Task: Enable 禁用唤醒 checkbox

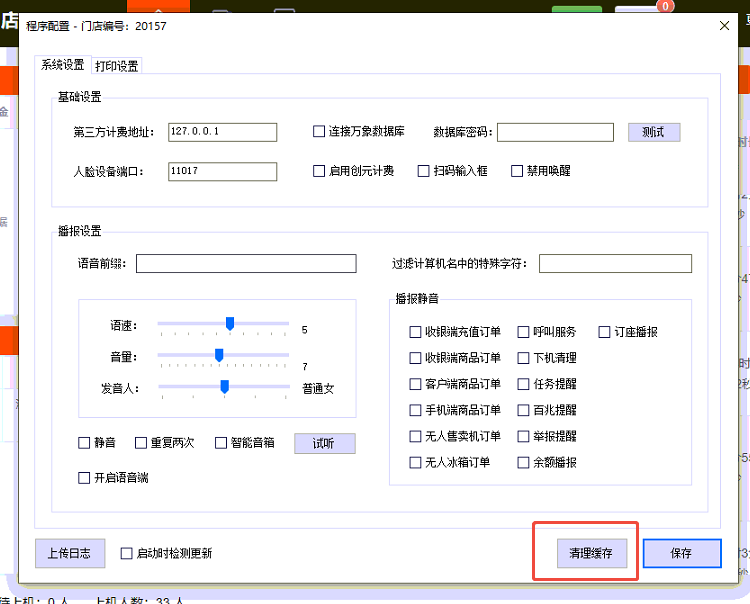Action: 517,171
